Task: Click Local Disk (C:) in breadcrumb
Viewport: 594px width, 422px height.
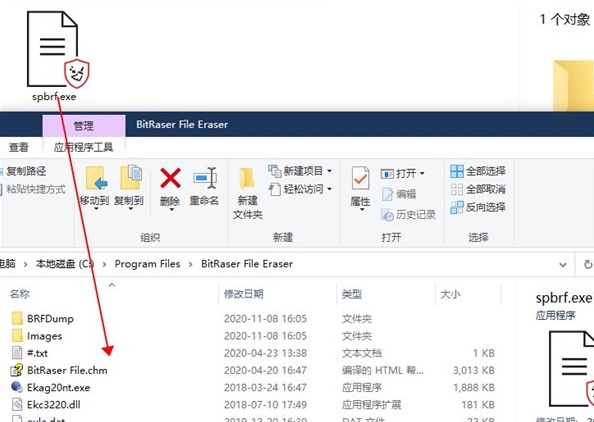Action: 64,264
